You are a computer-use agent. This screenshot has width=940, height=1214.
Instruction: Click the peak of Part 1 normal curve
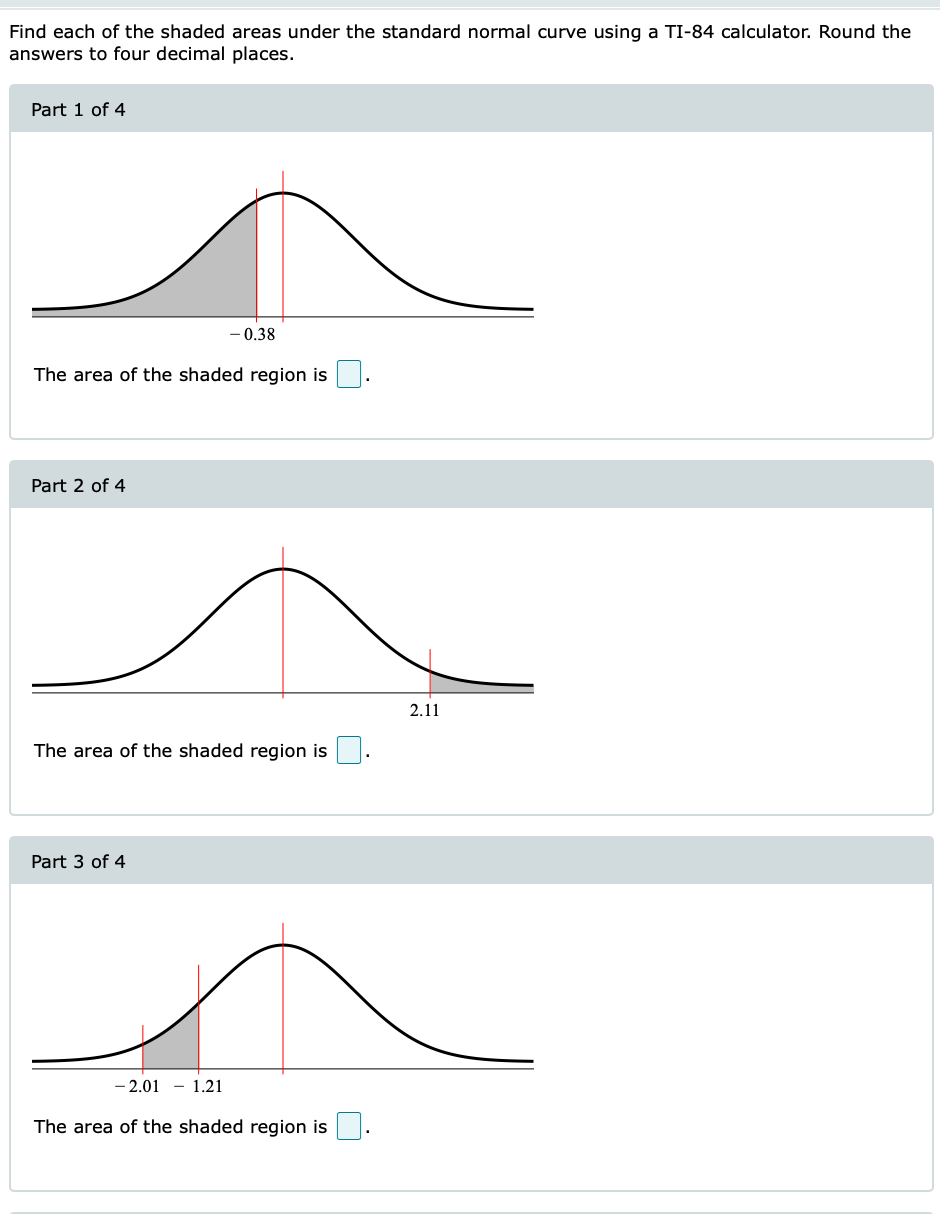283,192
